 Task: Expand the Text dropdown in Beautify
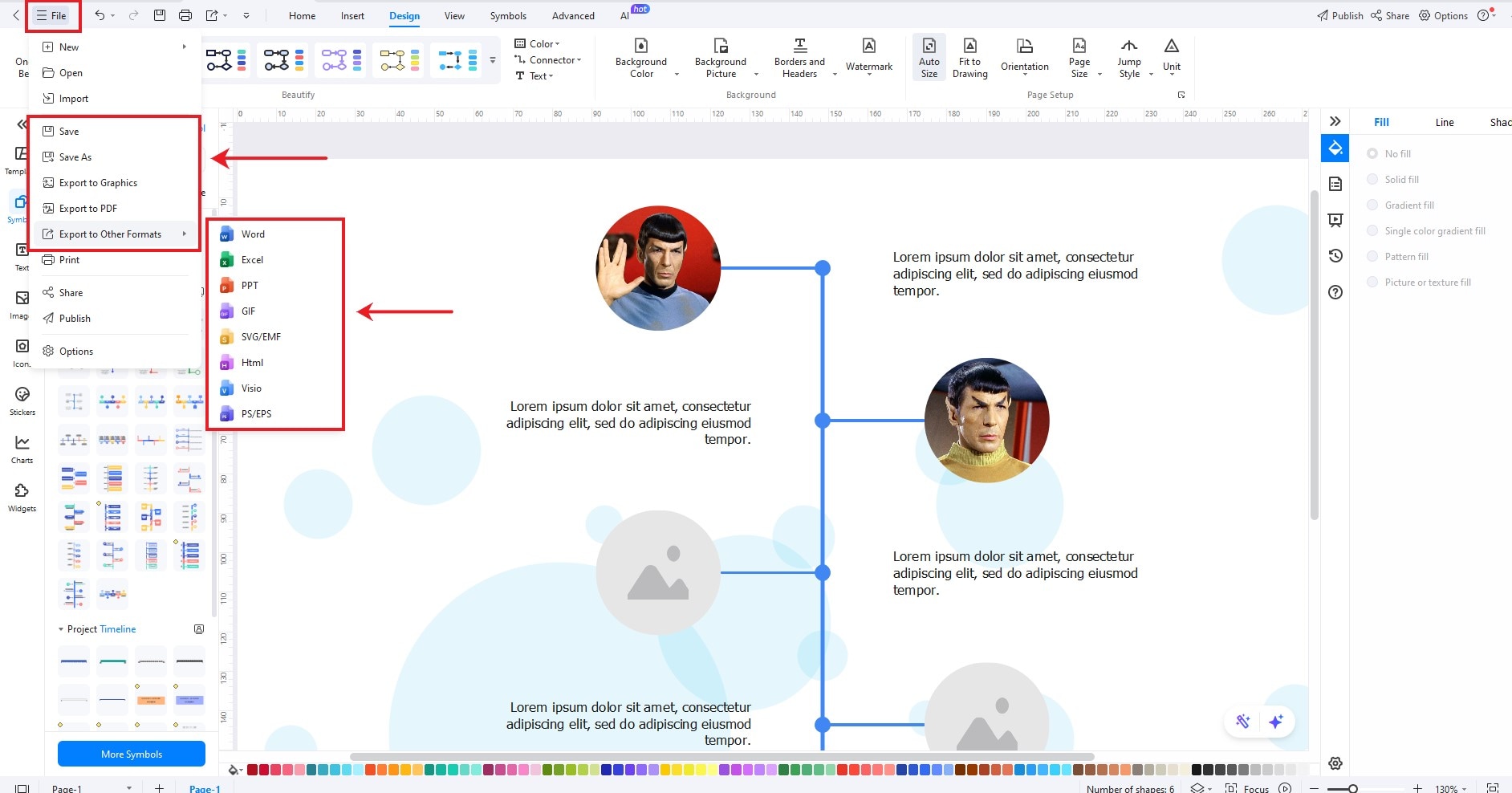pos(534,75)
